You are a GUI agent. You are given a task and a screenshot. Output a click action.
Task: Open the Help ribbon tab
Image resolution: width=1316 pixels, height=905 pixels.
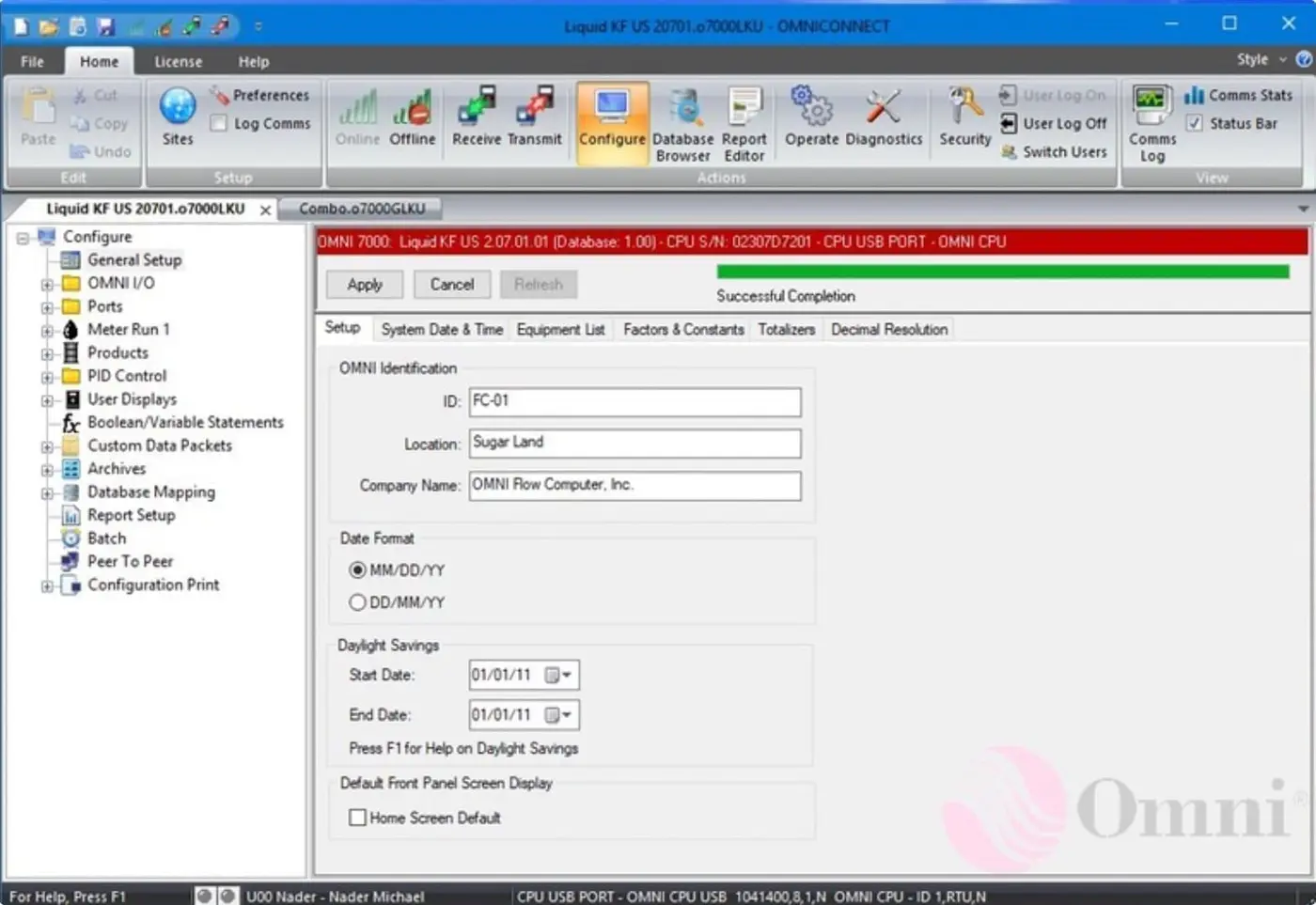[254, 61]
